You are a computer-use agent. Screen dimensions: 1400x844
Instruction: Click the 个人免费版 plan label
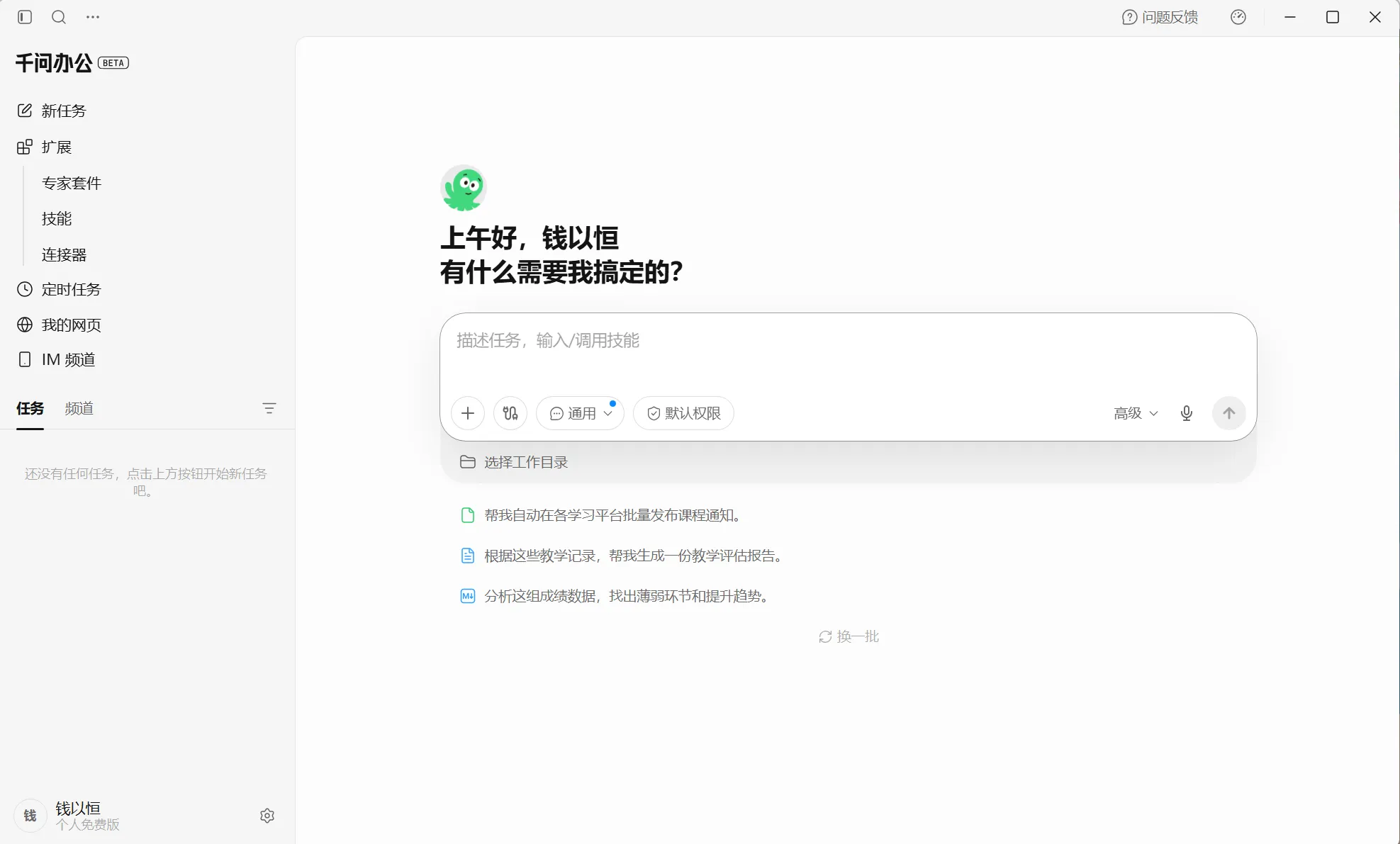(88, 825)
